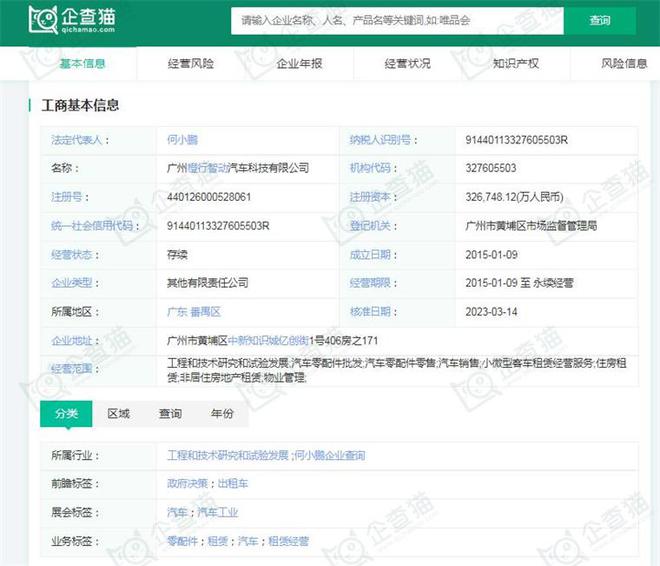Image resolution: width=660 pixels, height=566 pixels.
Task: Click the 注册资本 field label
Action: (370, 197)
